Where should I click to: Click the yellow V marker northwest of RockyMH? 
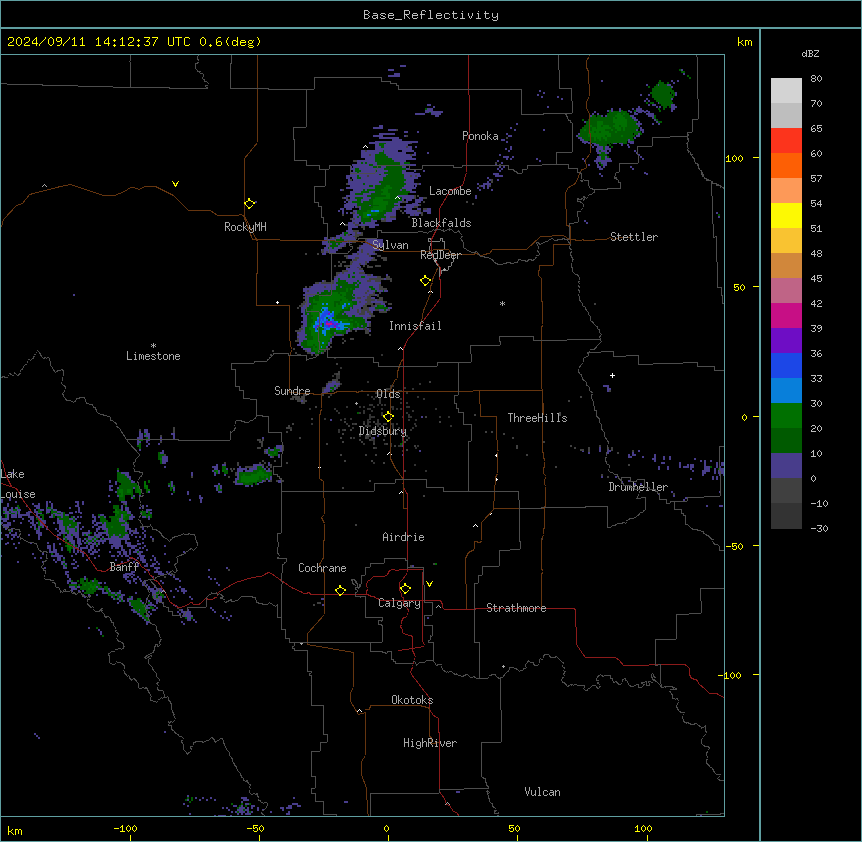pos(175,184)
